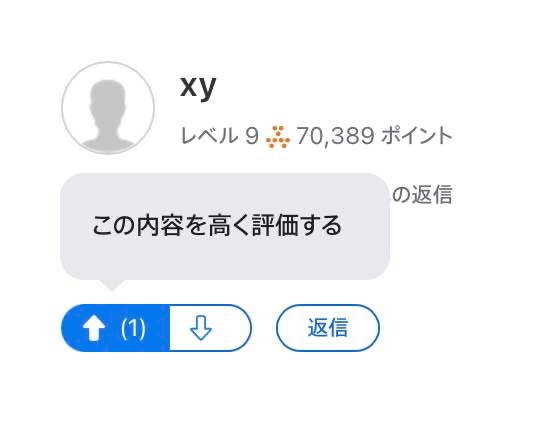Click the の返信 link text
The image size is (556, 430).
(x=422, y=195)
